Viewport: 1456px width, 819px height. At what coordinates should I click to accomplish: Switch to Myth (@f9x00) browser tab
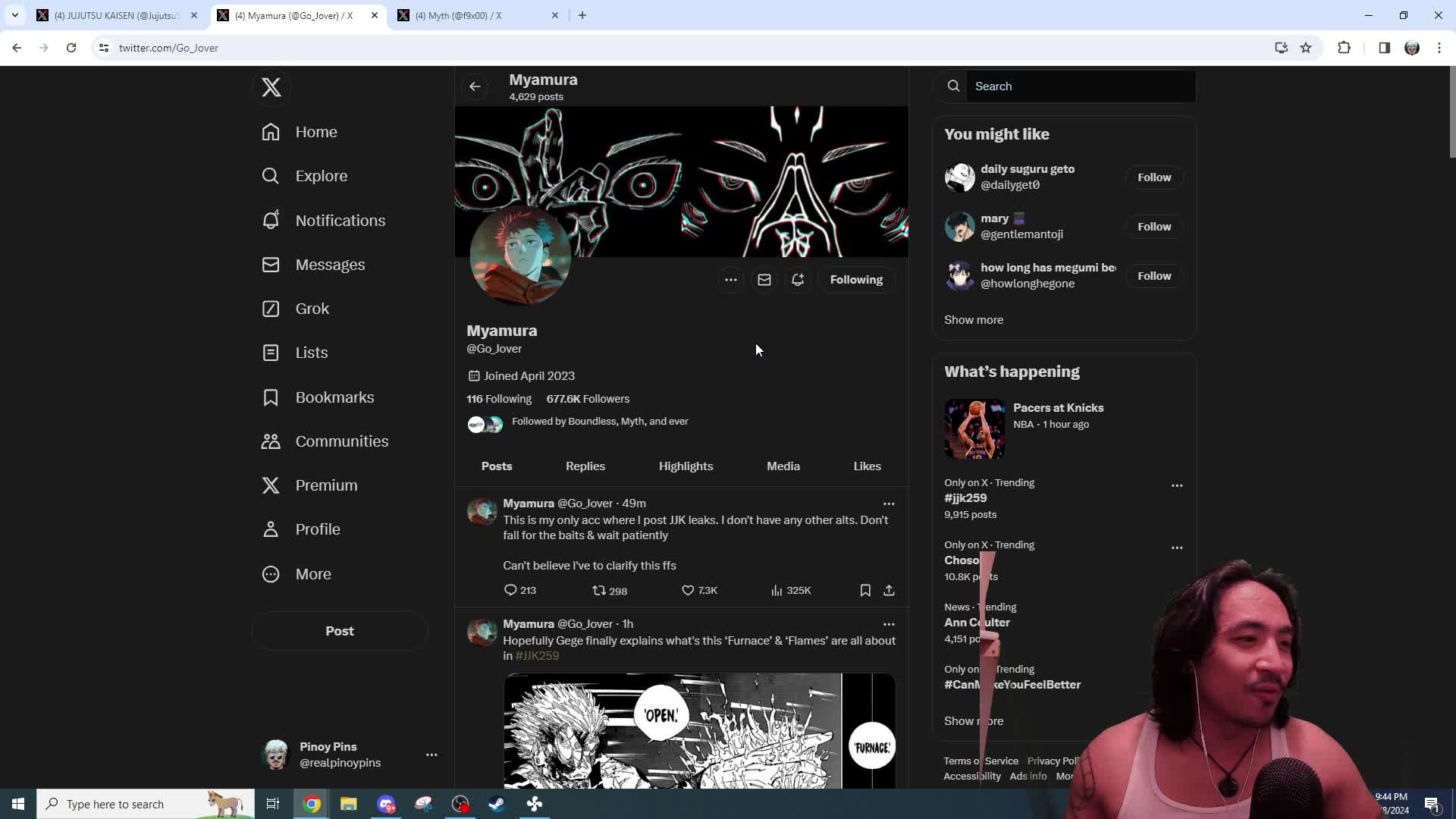pyautogui.click(x=478, y=15)
